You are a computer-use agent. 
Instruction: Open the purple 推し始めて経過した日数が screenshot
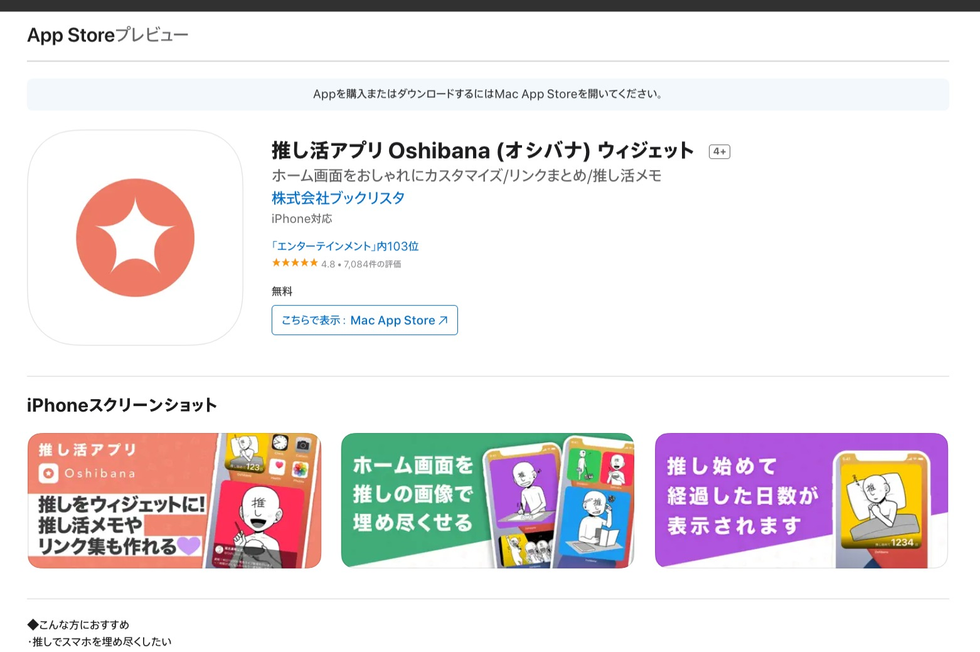[801, 501]
